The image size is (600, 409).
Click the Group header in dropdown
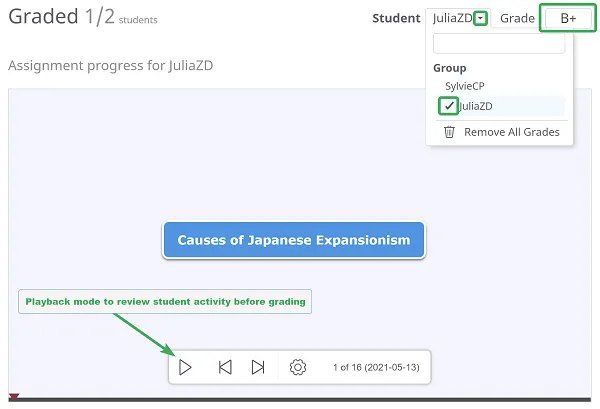click(x=449, y=68)
